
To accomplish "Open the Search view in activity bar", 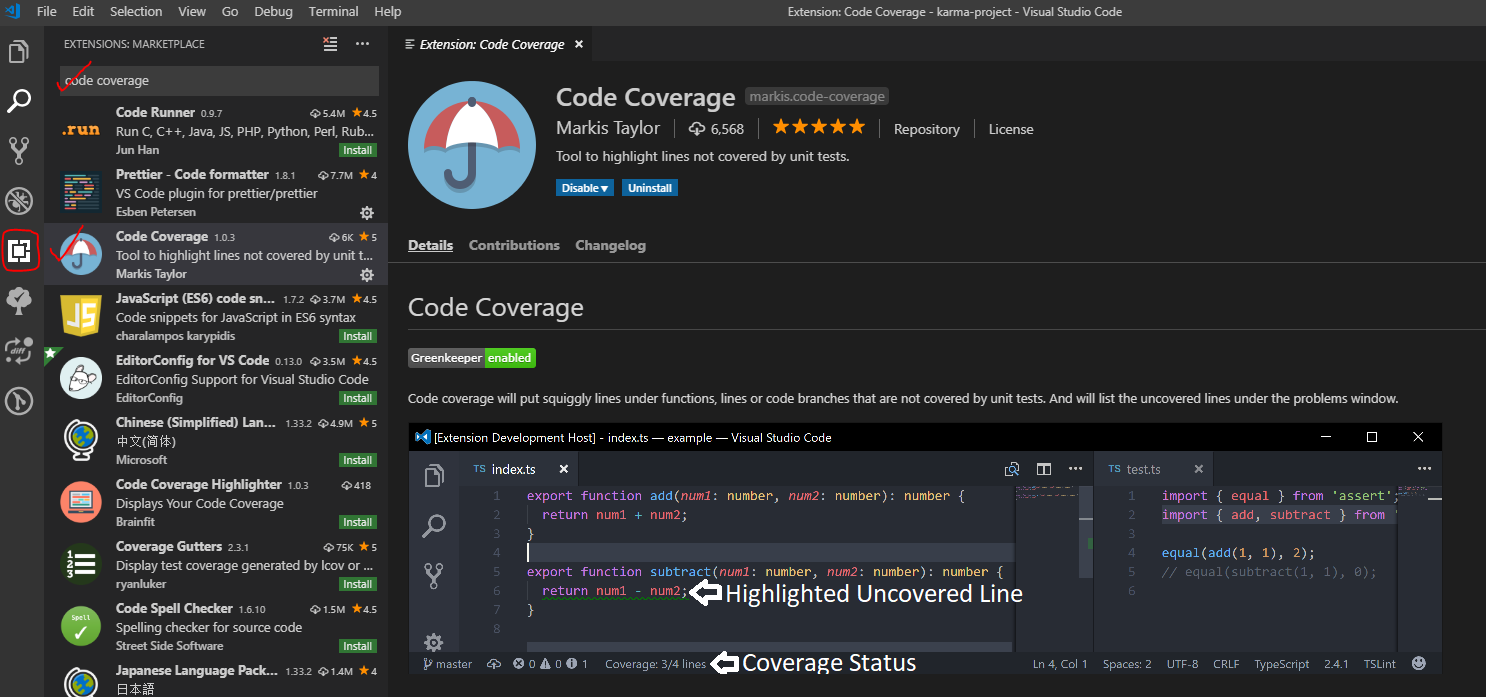I will point(19,101).
